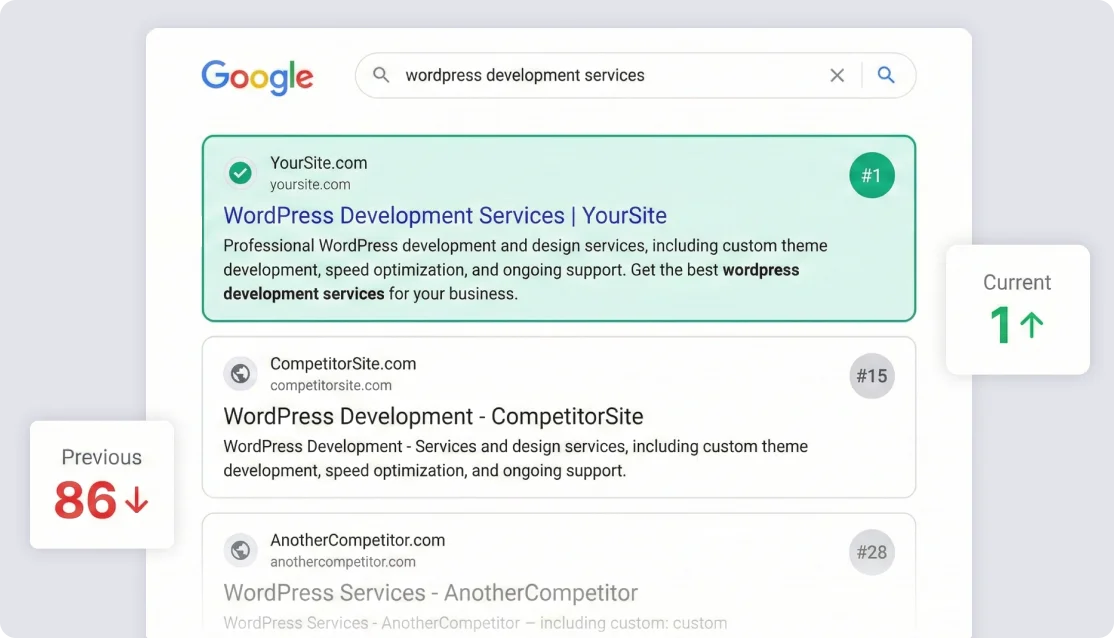
Task: Click the CompetitorSite.com site name
Action: pos(343,364)
